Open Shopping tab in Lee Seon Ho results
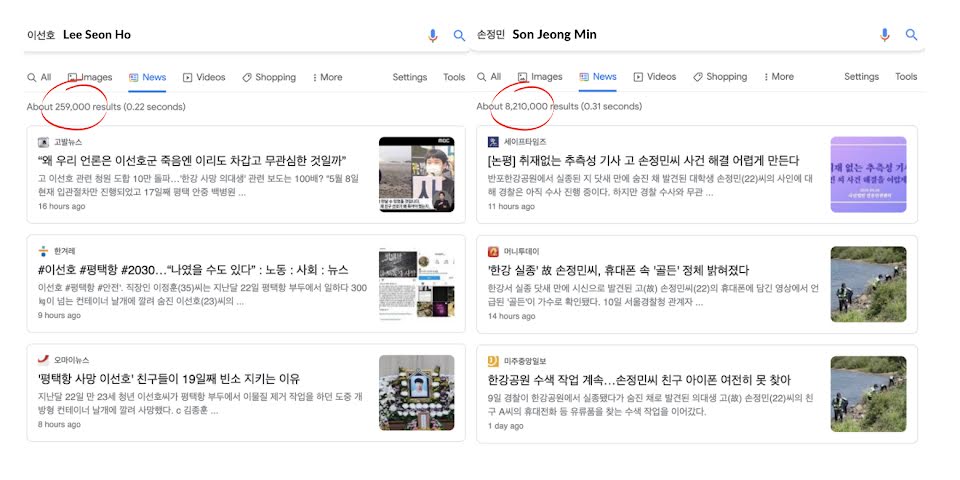The width and height of the screenshot is (960, 480). point(269,77)
